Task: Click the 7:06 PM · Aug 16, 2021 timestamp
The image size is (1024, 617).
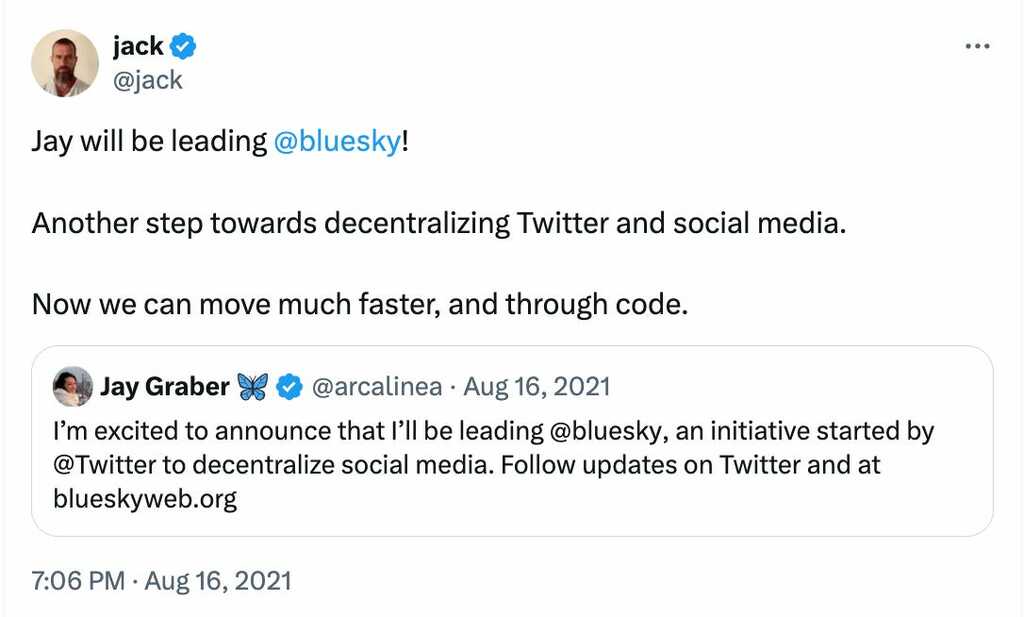Action: coord(161,581)
